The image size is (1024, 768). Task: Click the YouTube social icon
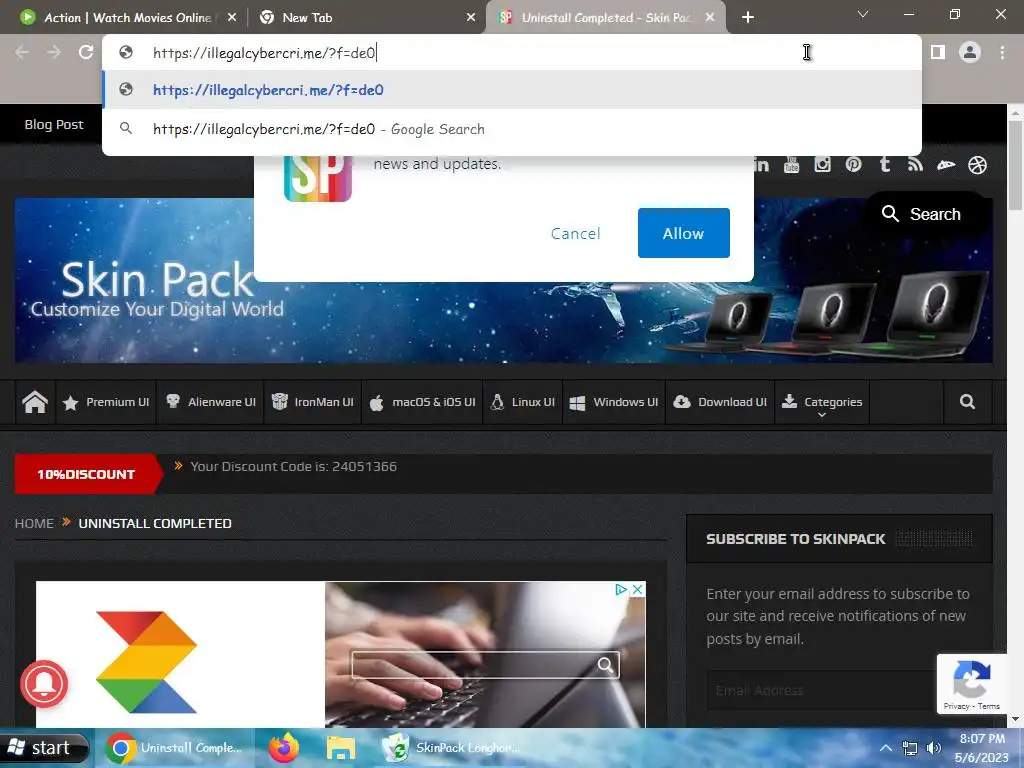click(x=792, y=165)
